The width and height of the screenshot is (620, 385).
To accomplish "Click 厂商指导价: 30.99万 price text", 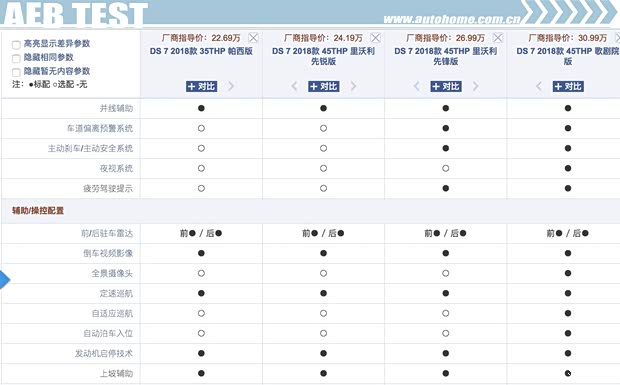I will click(x=567, y=38).
